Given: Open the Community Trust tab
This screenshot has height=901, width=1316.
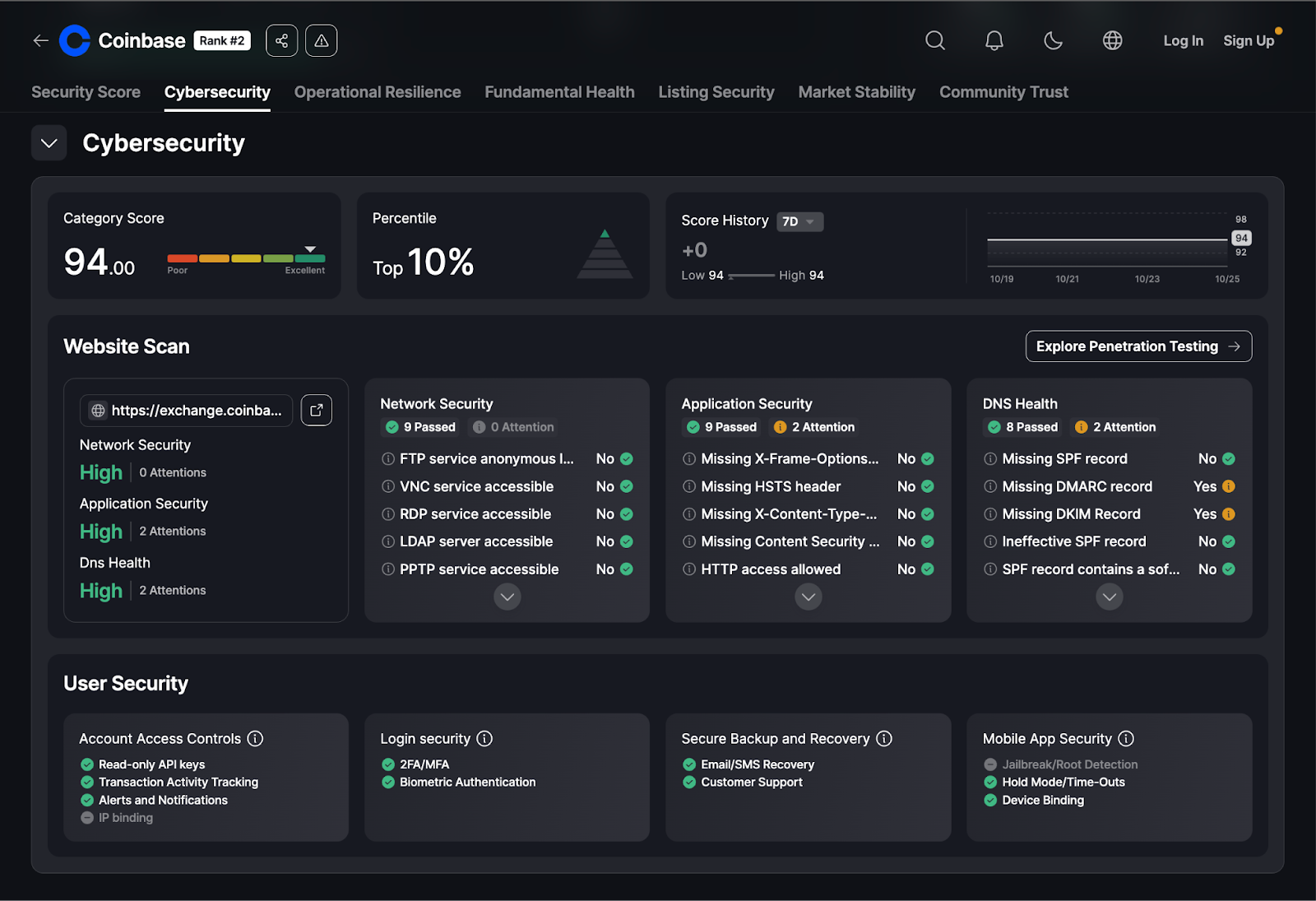Looking at the screenshot, I should pyautogui.click(x=1003, y=92).
